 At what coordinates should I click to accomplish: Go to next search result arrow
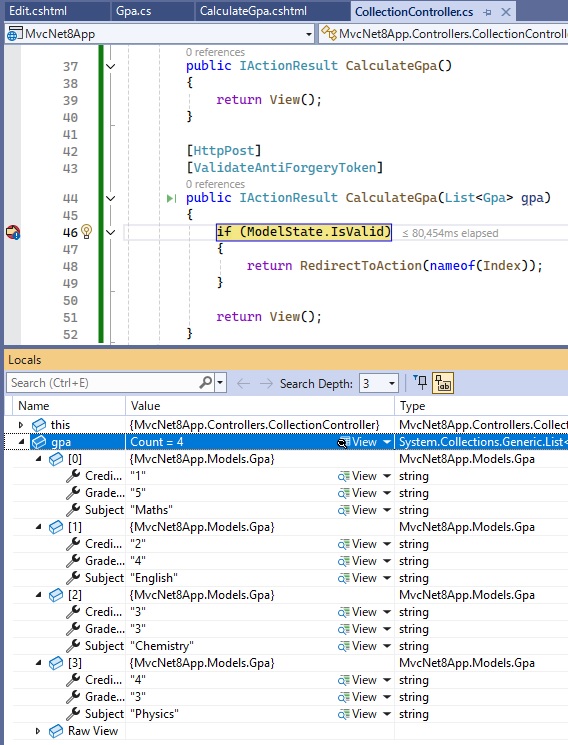coord(266,383)
